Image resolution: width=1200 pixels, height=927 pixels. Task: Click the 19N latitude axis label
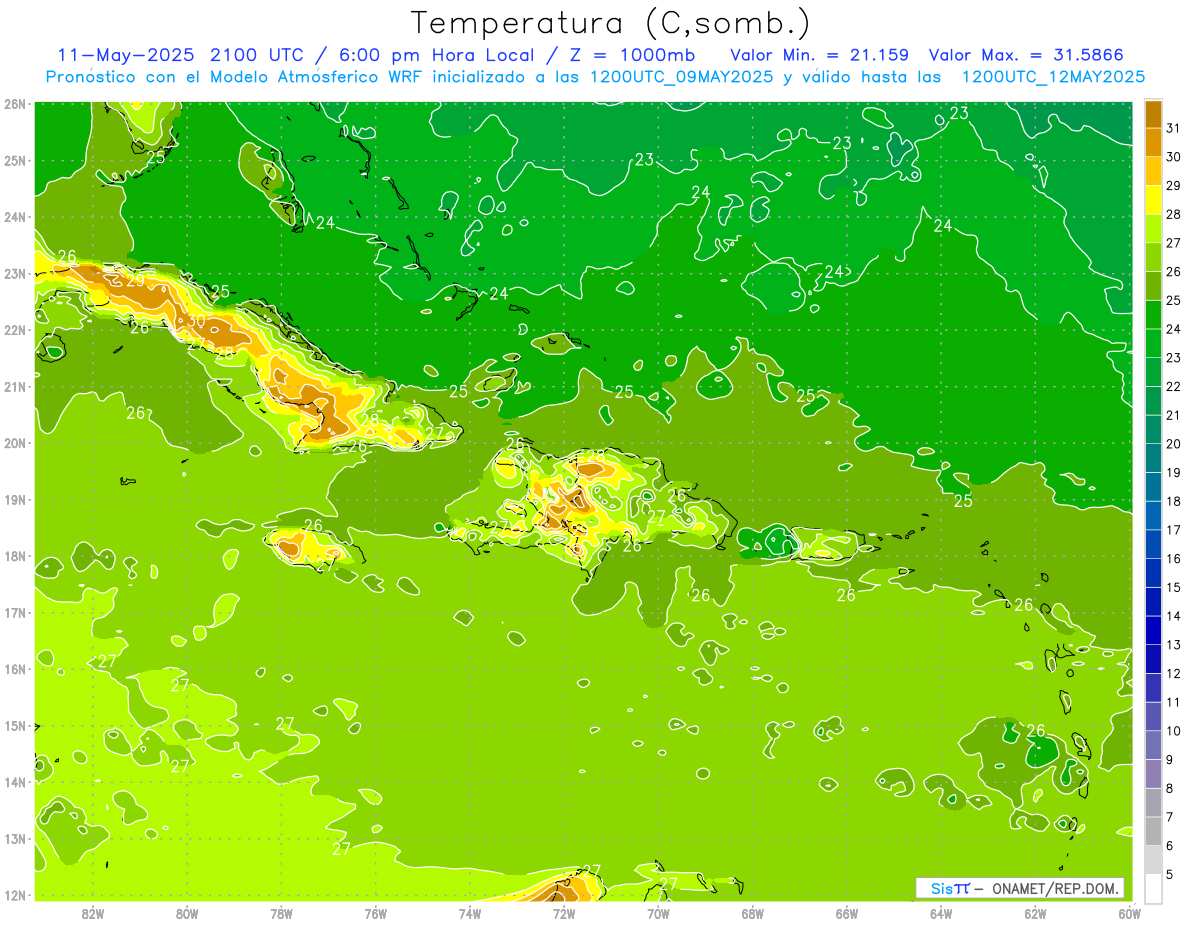click(x=14, y=499)
